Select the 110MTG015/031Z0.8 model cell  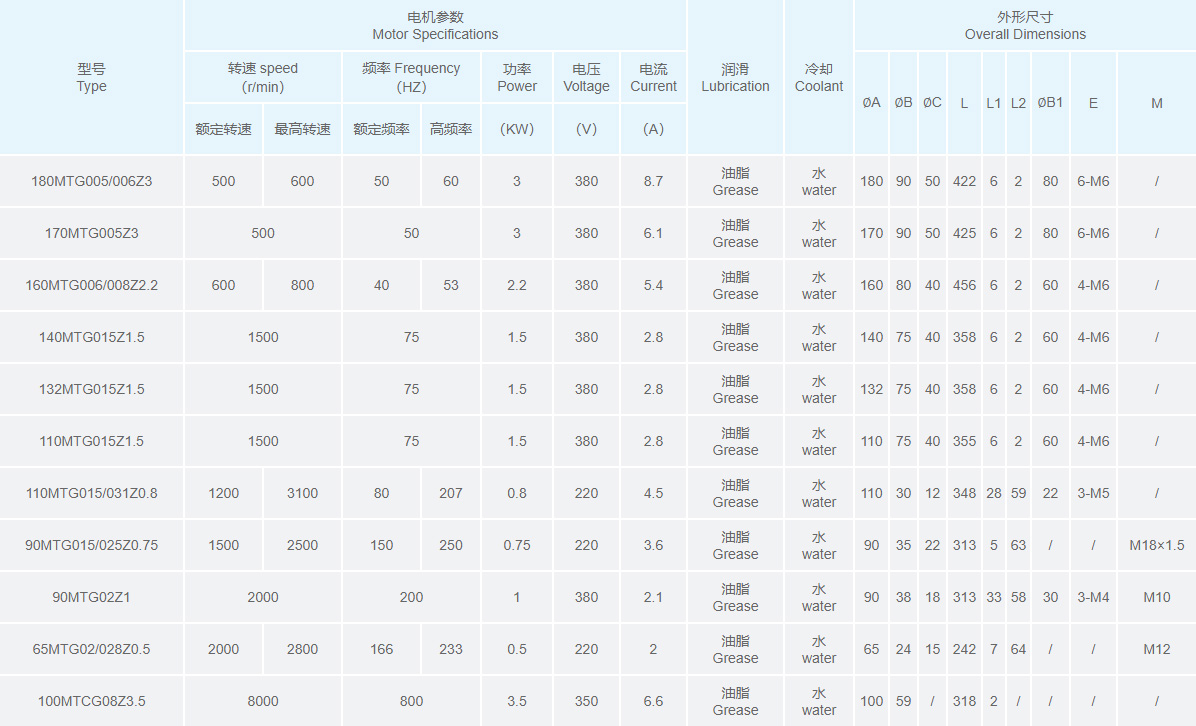(92, 493)
